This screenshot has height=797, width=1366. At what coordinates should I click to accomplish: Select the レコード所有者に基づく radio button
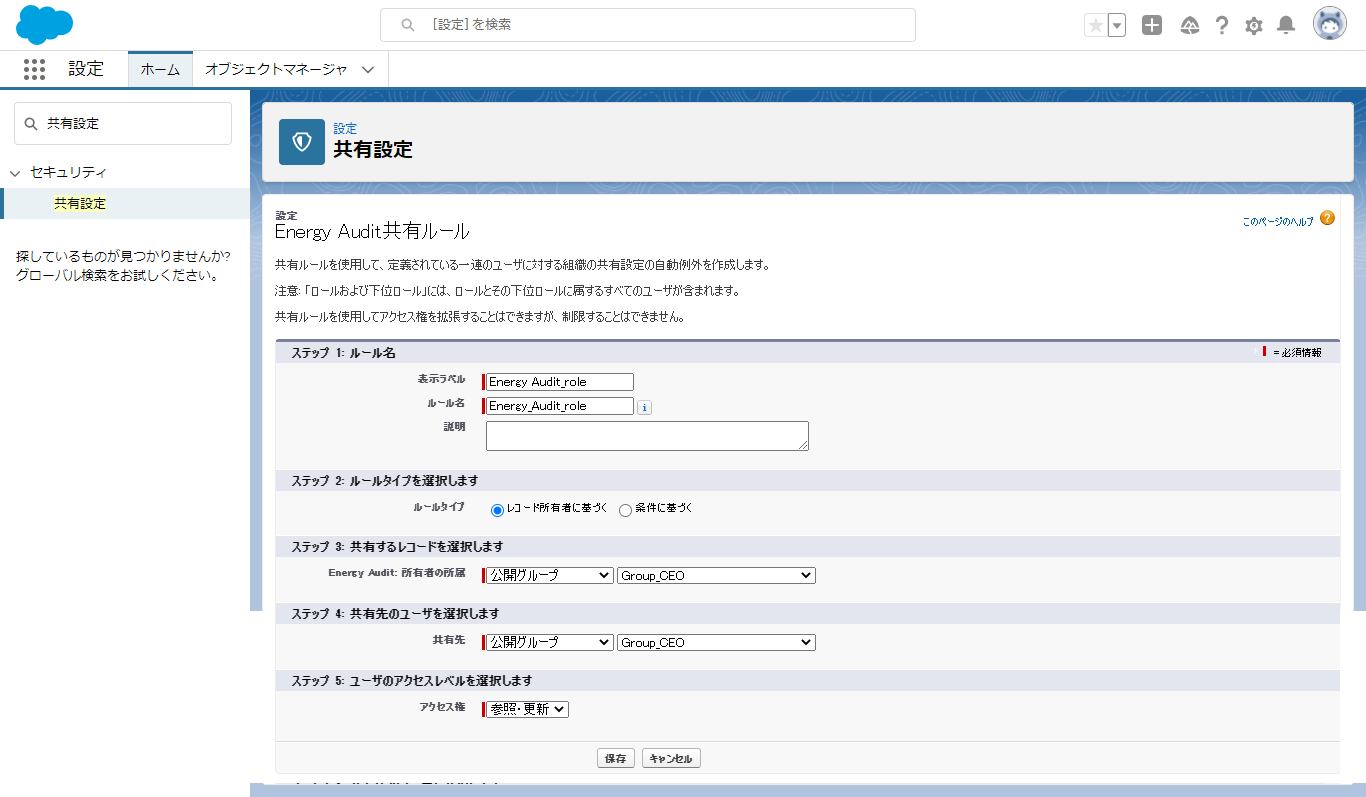tap(497, 510)
